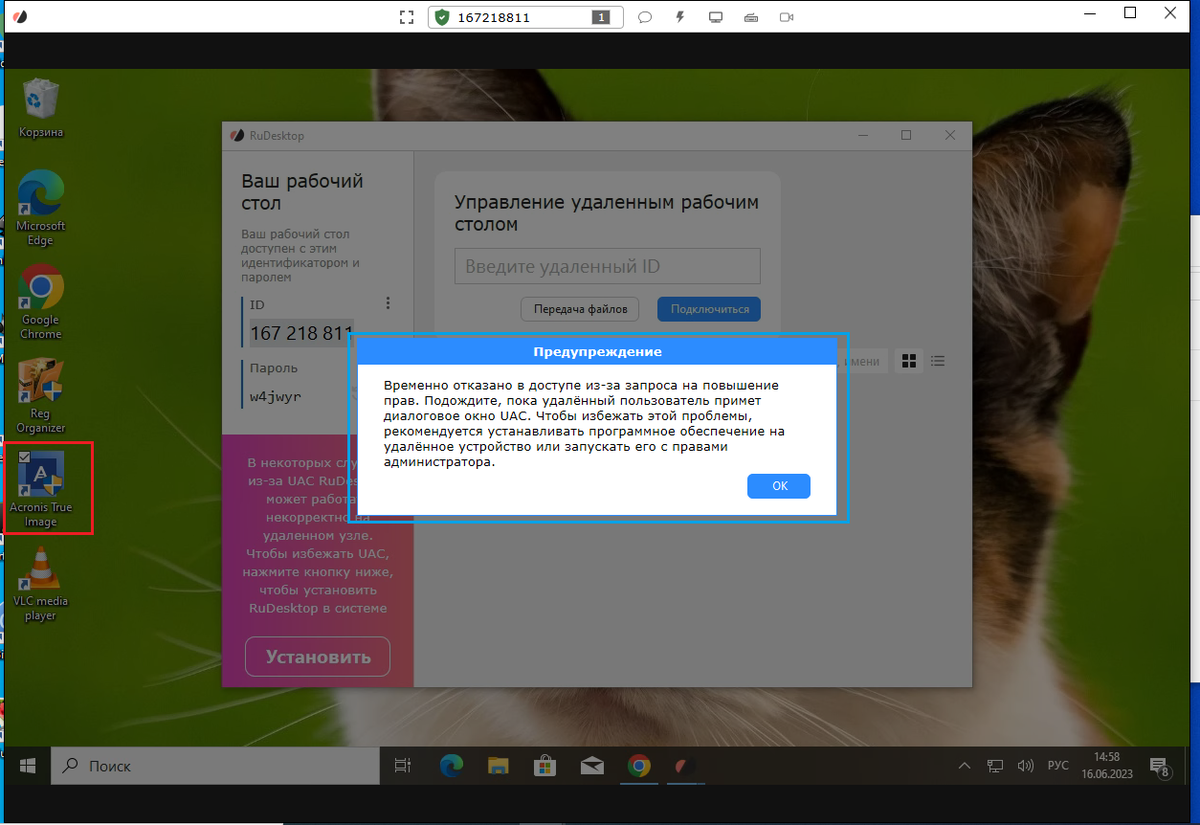Click the camera recording icon in session toolbar
This screenshot has width=1200, height=825.
tap(786, 17)
